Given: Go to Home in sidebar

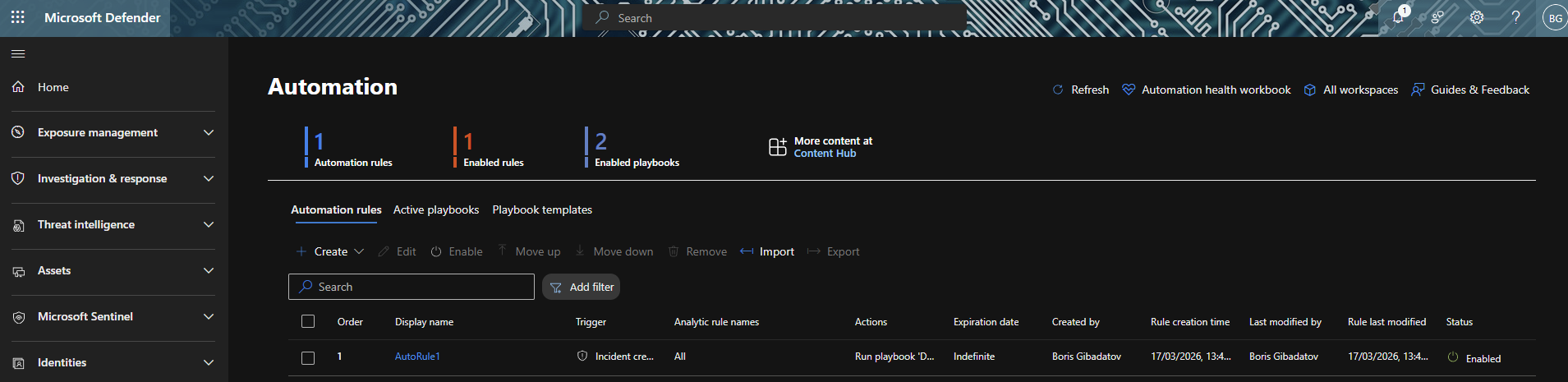Looking at the screenshot, I should click(x=53, y=87).
